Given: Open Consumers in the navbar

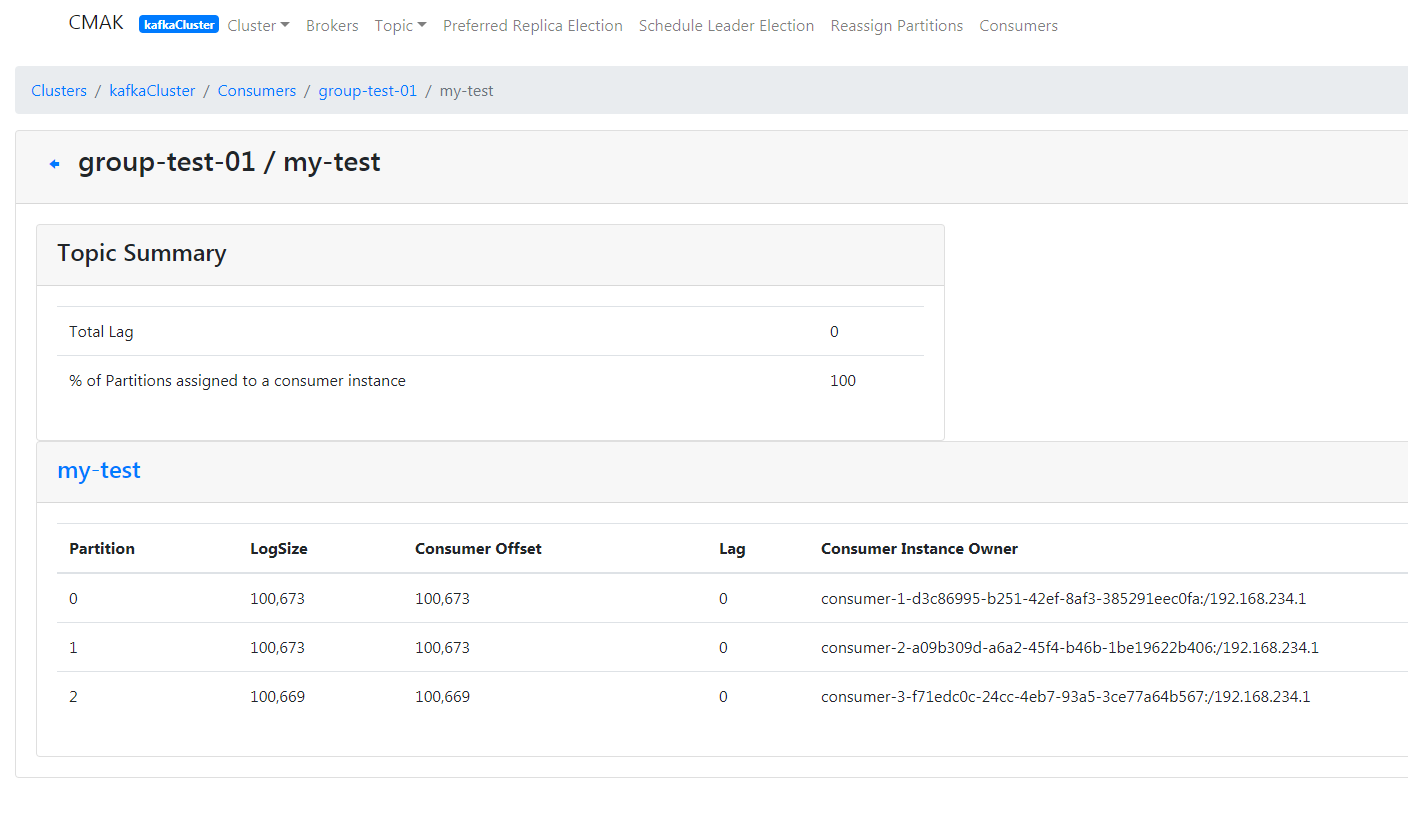Looking at the screenshot, I should tap(1018, 26).
